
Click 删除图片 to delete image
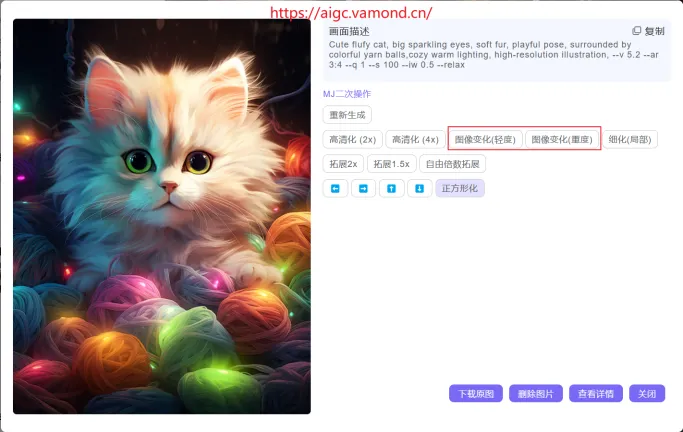point(536,394)
